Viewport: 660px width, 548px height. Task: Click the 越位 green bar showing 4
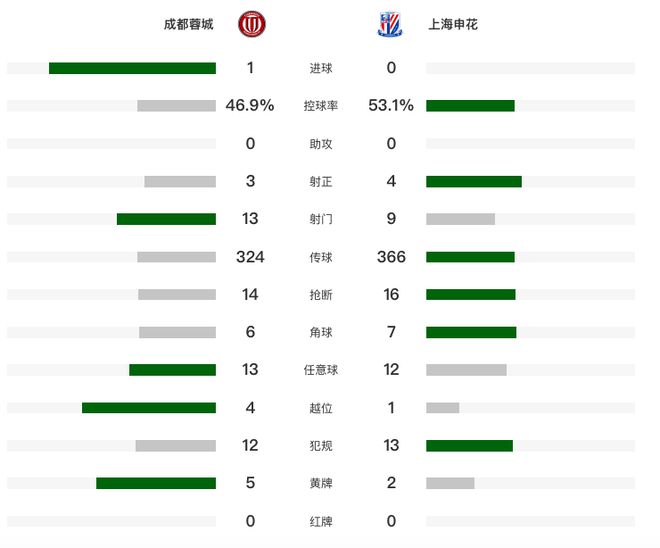coord(149,407)
